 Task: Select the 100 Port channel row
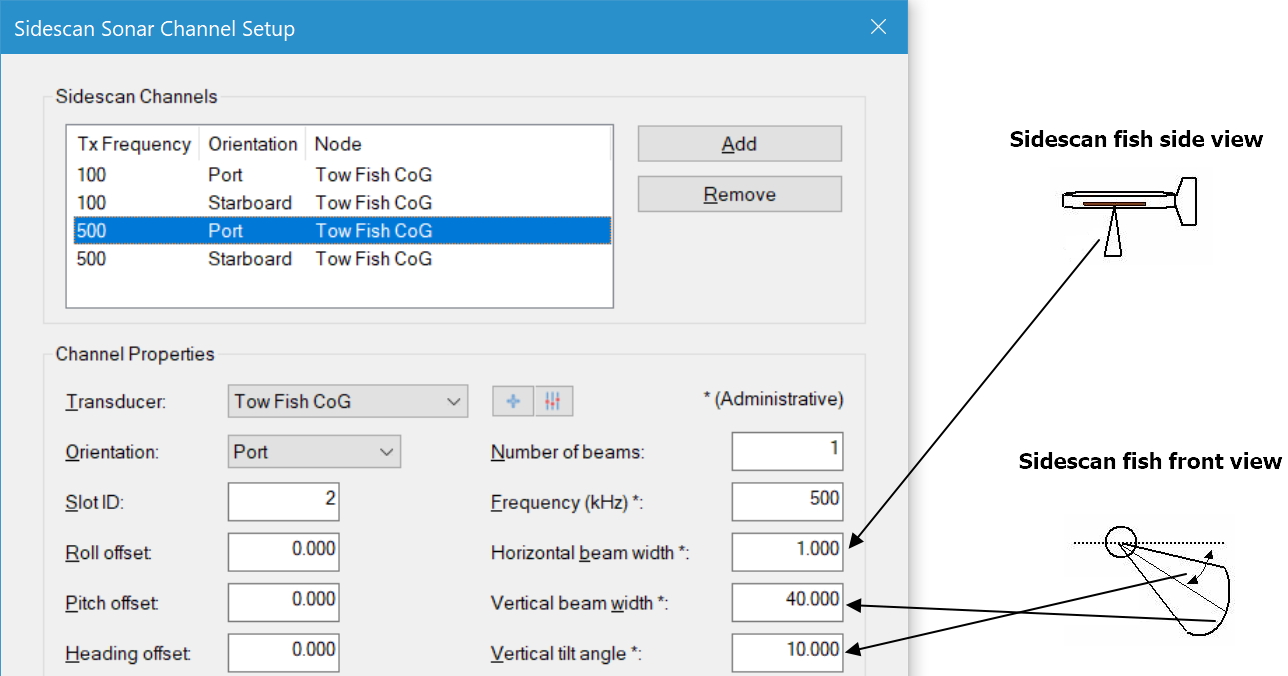(x=340, y=175)
